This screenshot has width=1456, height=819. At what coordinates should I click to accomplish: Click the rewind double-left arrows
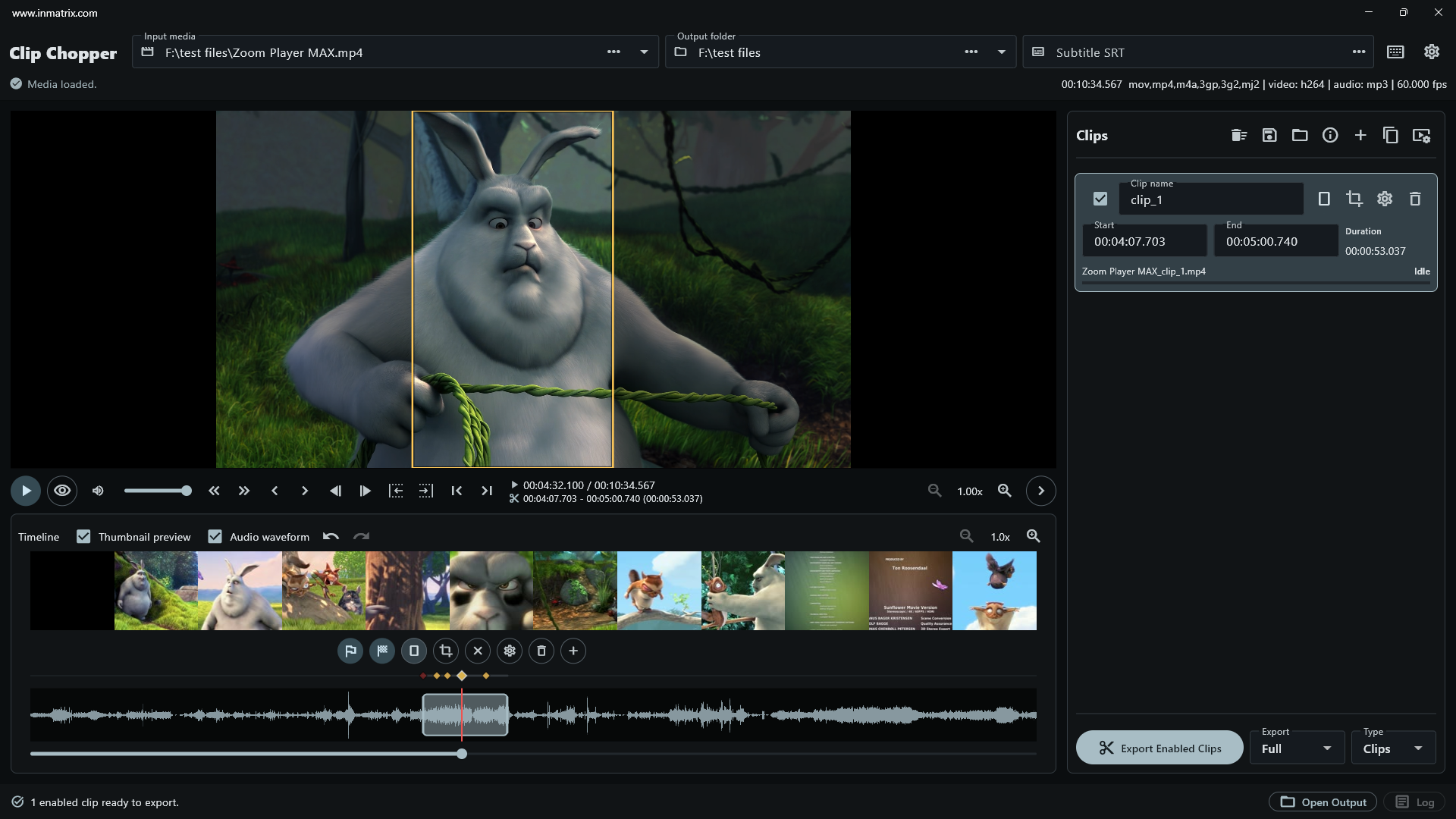[x=214, y=491]
